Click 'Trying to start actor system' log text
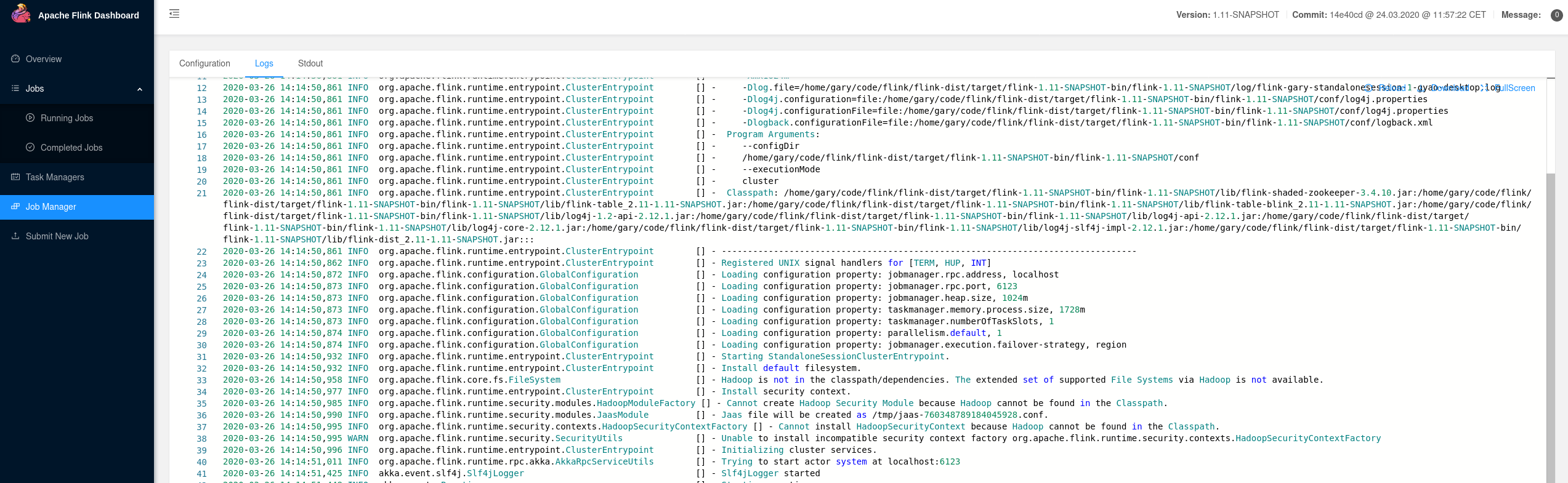Image resolution: width=1568 pixels, height=483 pixels. point(794,461)
